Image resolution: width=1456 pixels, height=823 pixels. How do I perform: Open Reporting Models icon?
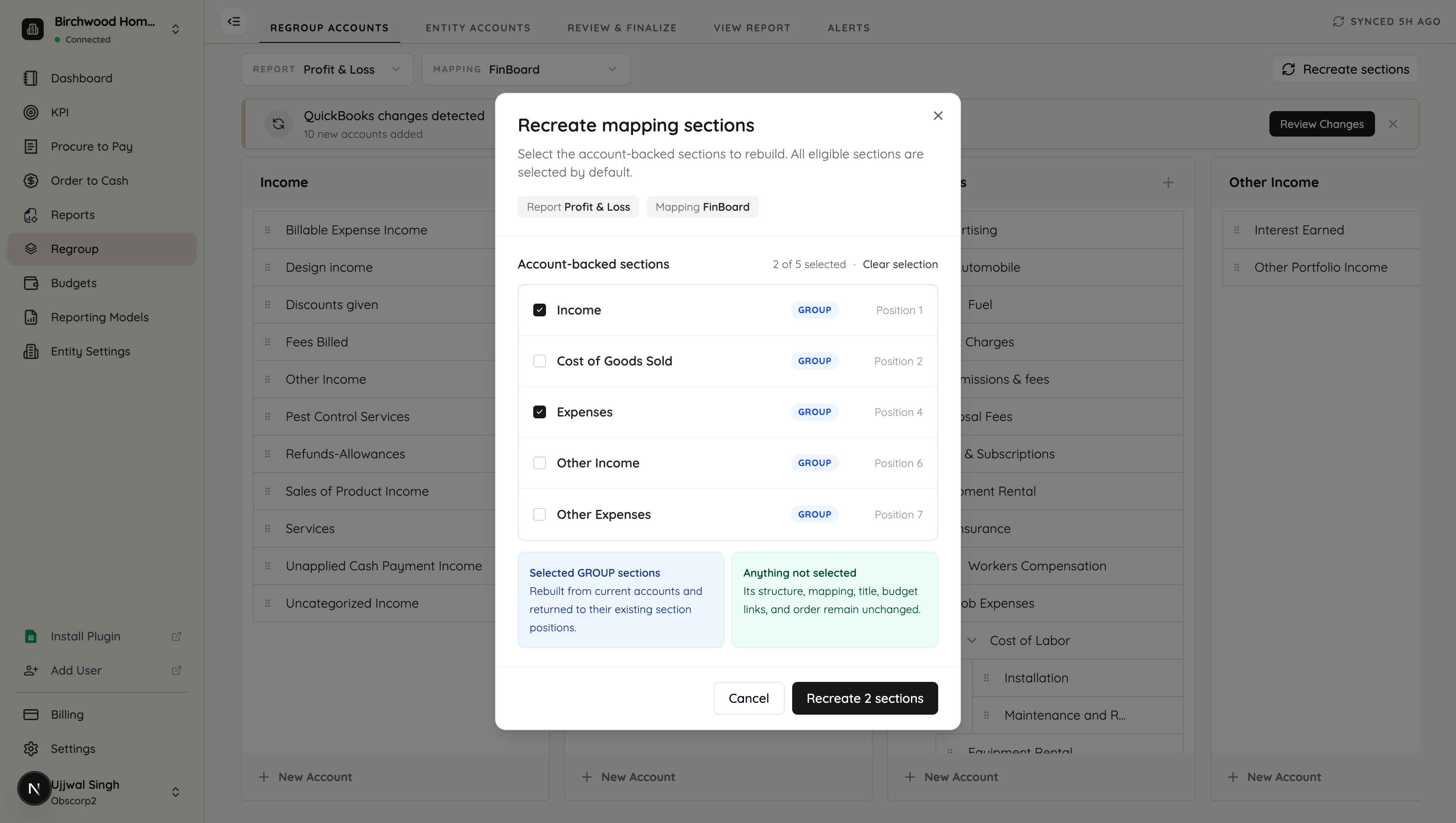click(x=30, y=317)
